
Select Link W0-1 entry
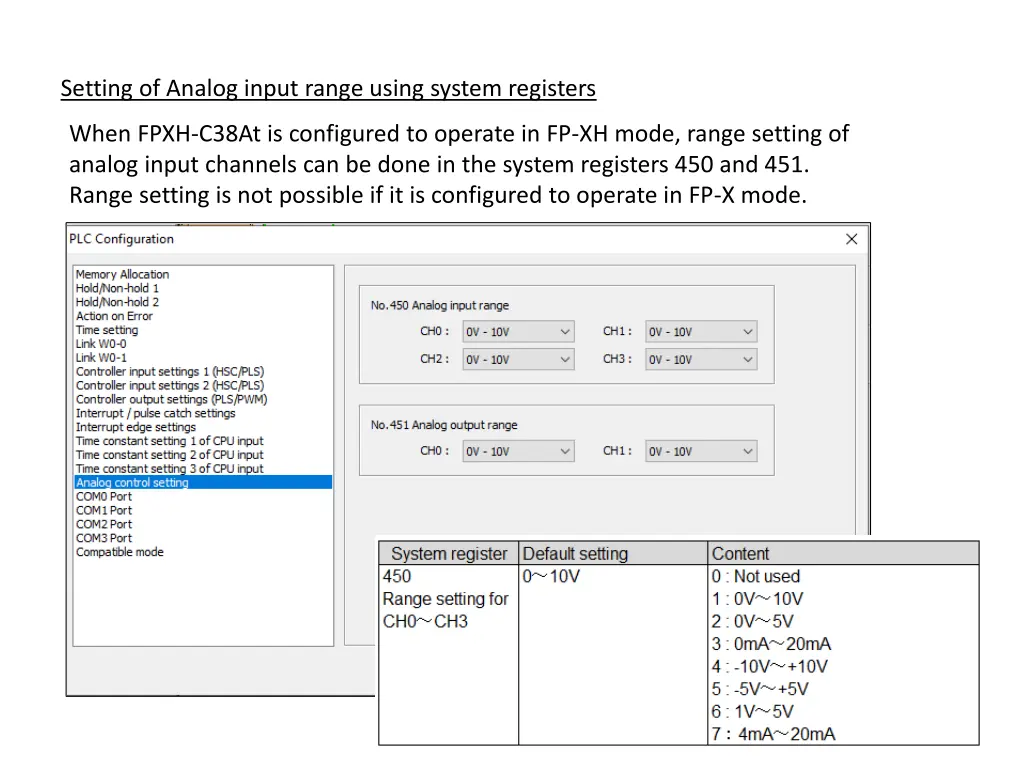click(x=101, y=357)
